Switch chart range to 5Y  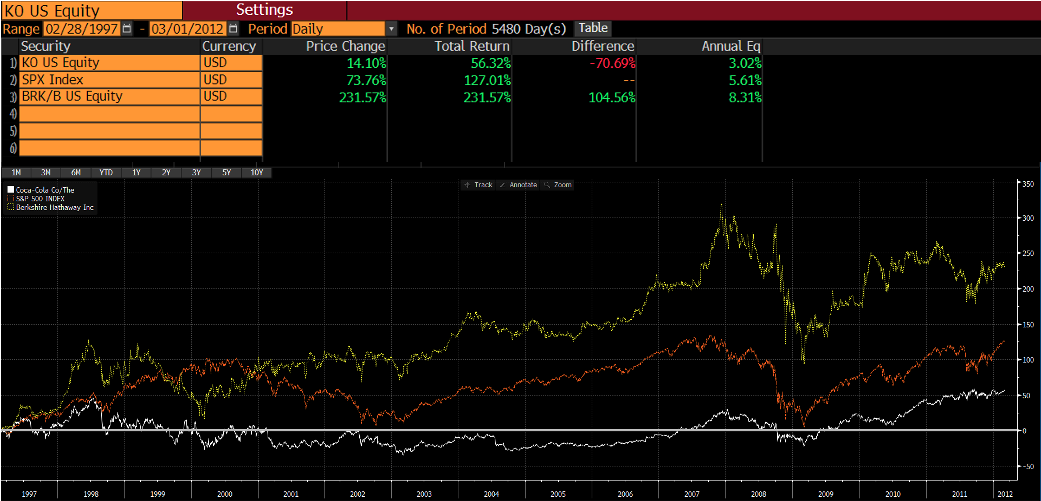click(226, 172)
